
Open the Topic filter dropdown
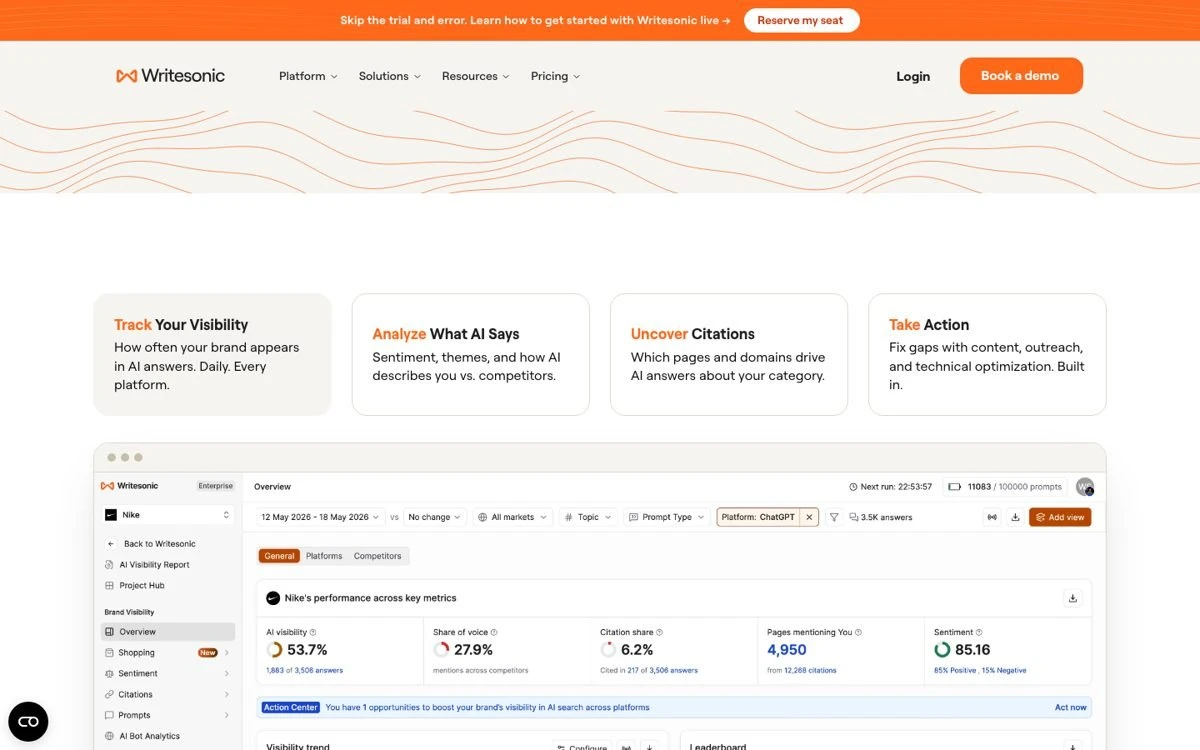pyautogui.click(x=587, y=517)
